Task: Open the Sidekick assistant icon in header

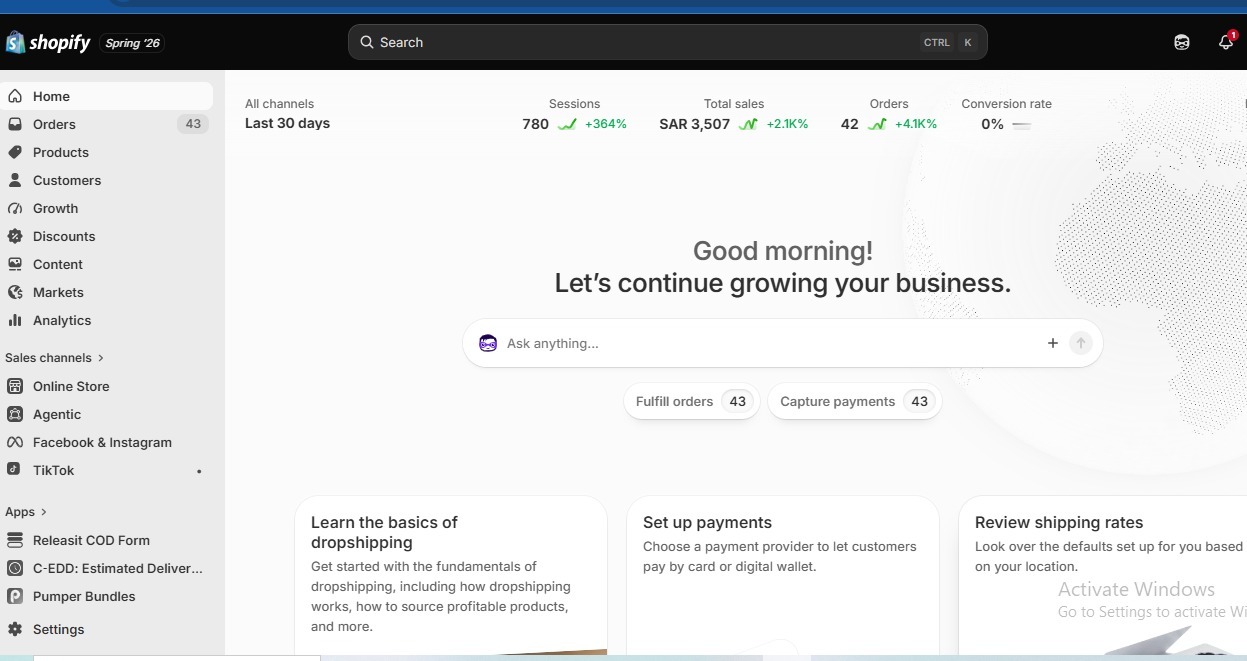Action: click(x=1182, y=42)
